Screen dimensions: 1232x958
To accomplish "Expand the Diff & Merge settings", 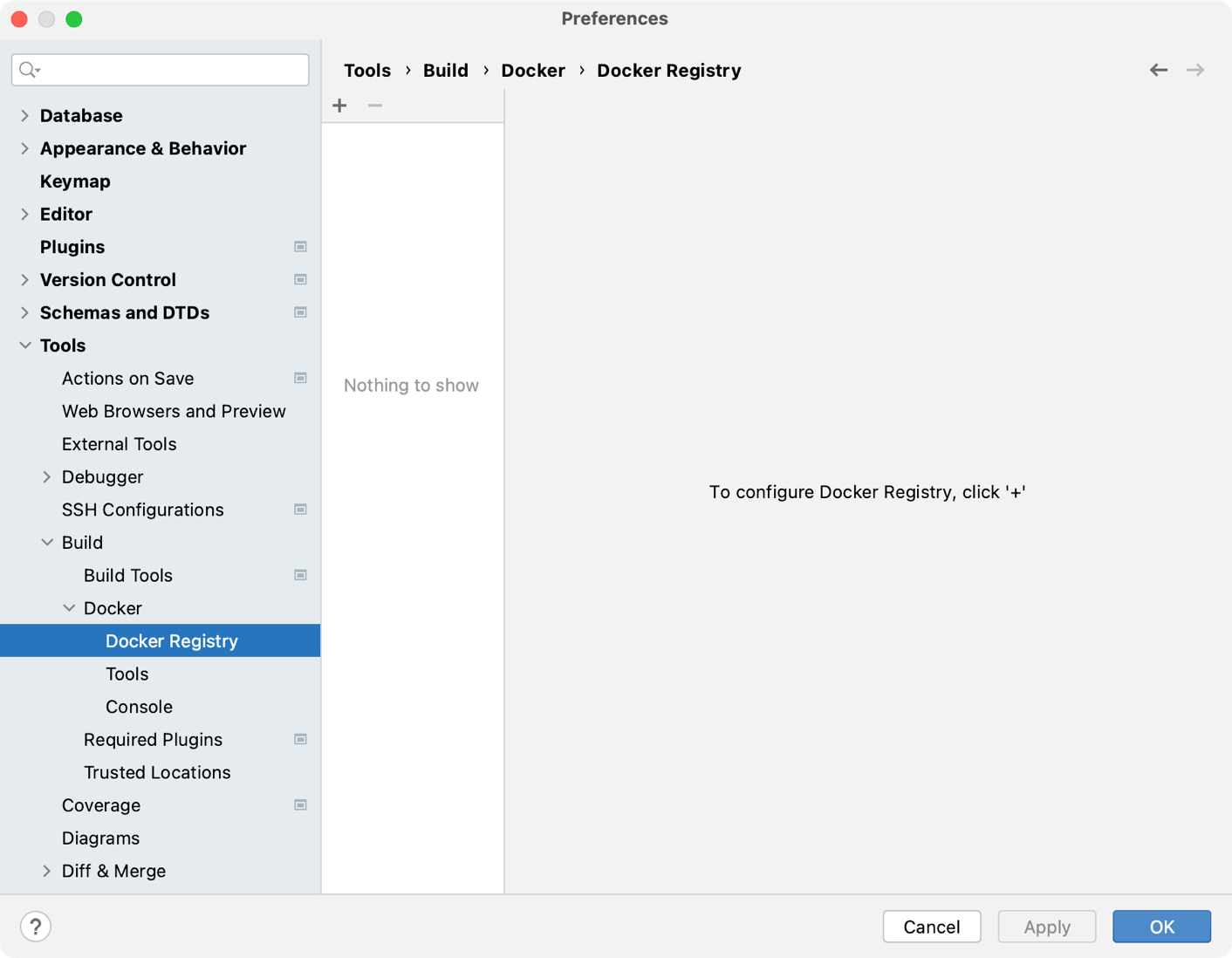I will pos(47,870).
